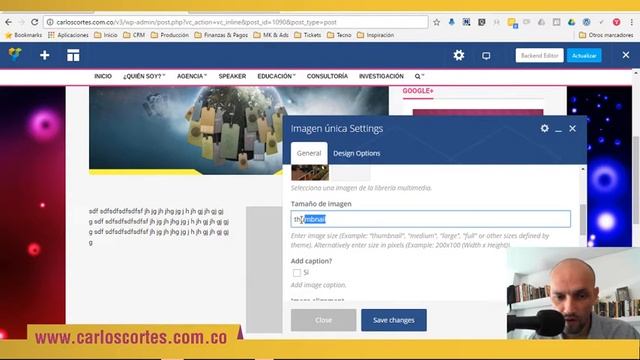The image size is (640, 360).
Task: Open the INICIO menu item
Action: tap(103, 76)
